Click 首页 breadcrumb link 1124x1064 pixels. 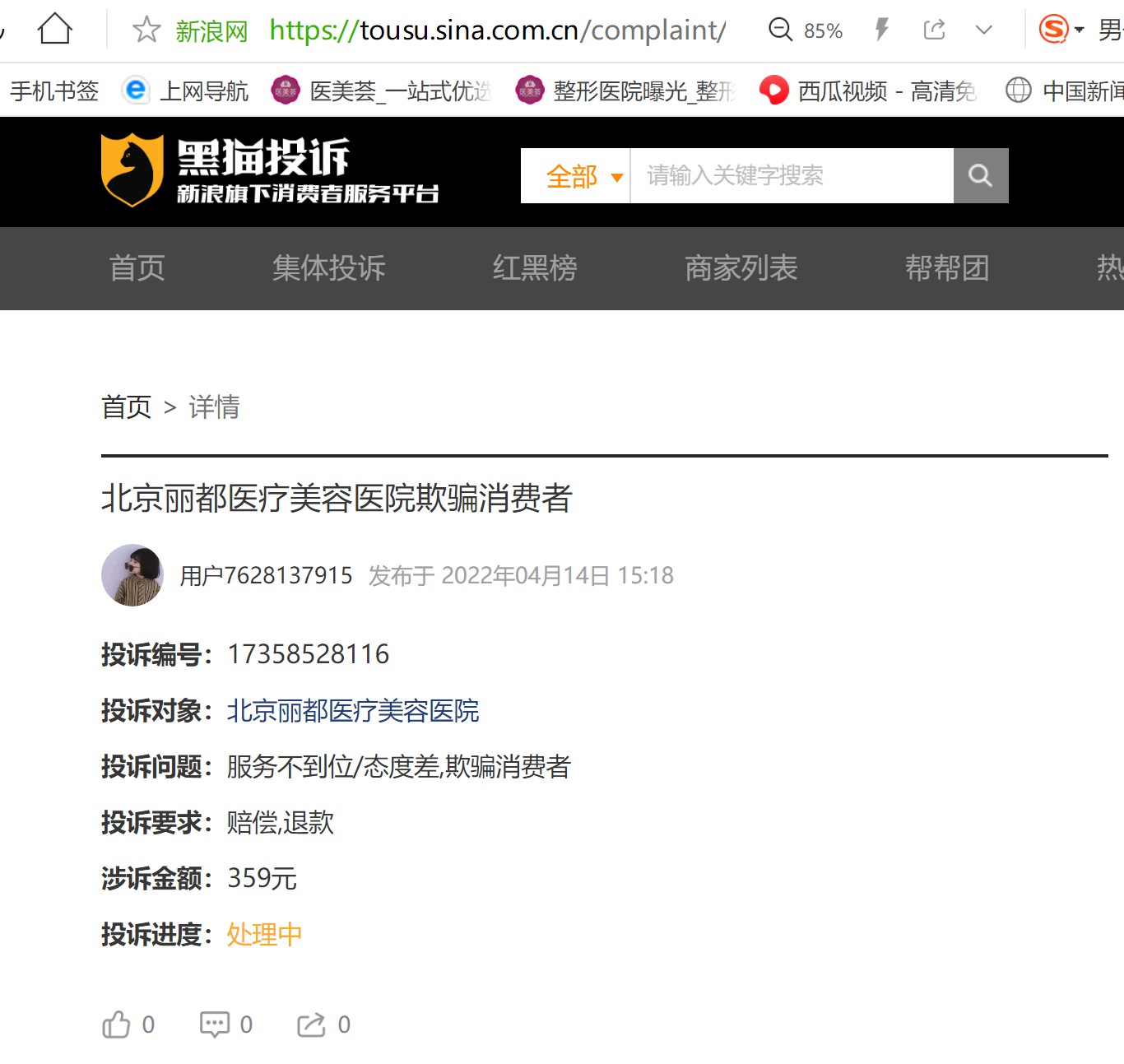127,407
